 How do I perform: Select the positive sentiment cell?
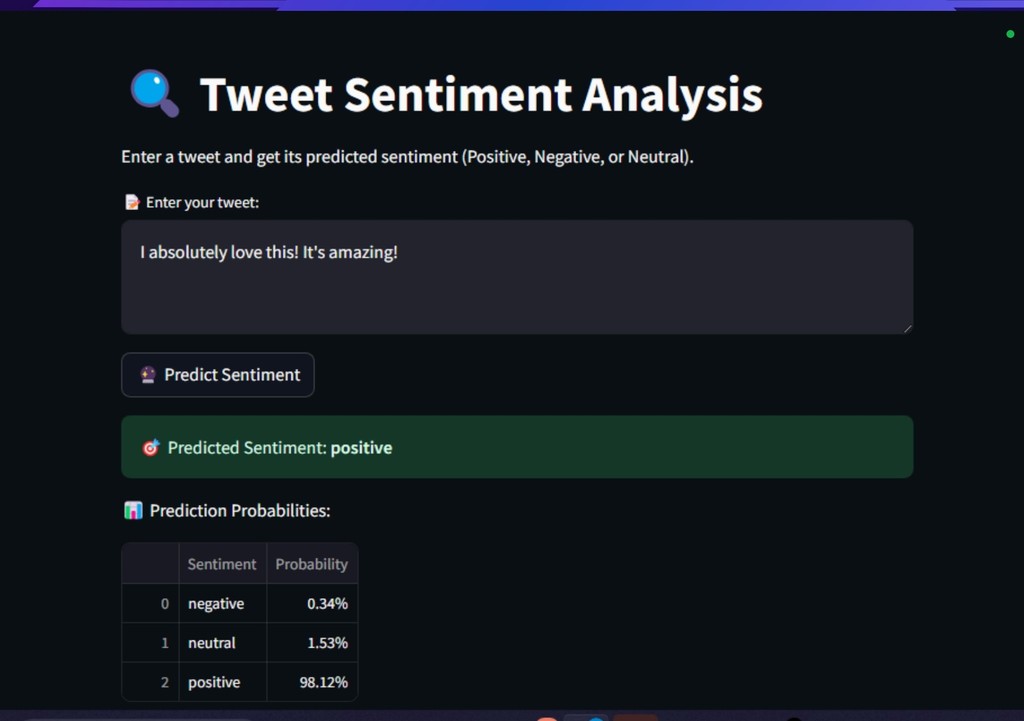click(214, 682)
